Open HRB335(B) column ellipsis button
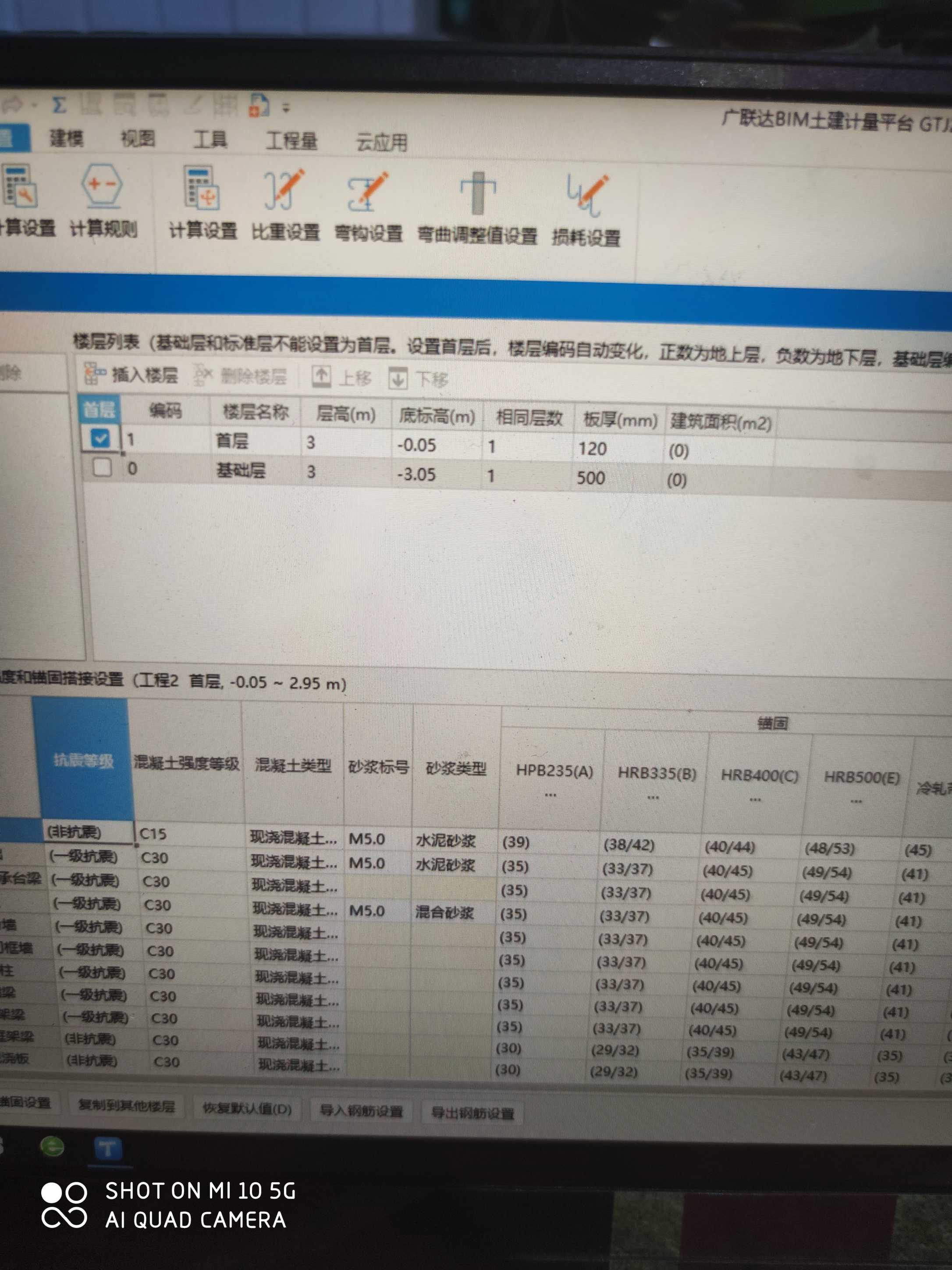Viewport: 952px width, 1270px height. pos(653,798)
